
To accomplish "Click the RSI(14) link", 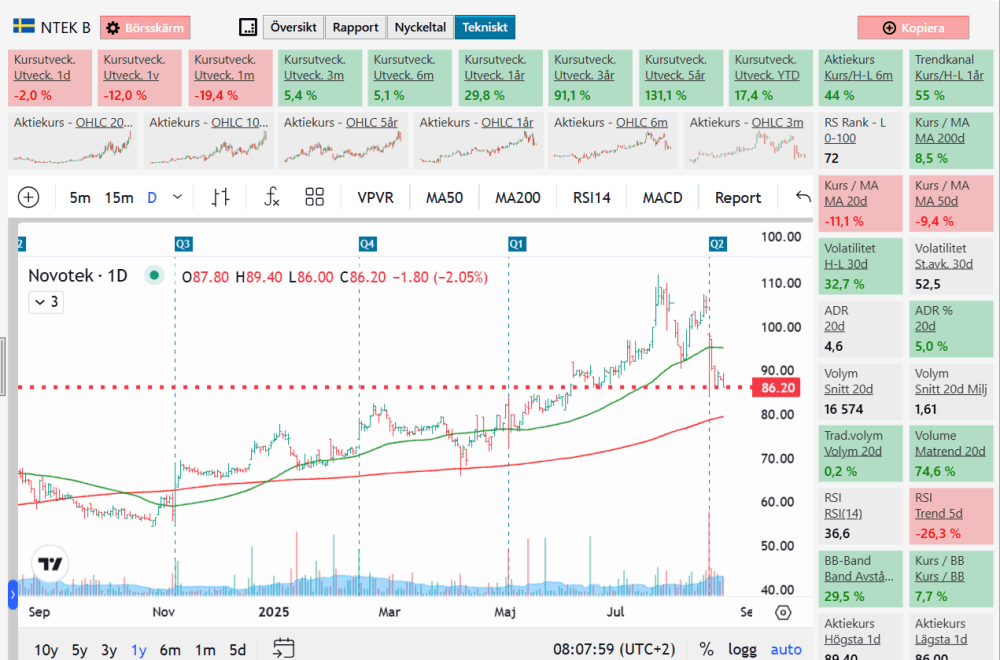I will [x=843, y=513].
